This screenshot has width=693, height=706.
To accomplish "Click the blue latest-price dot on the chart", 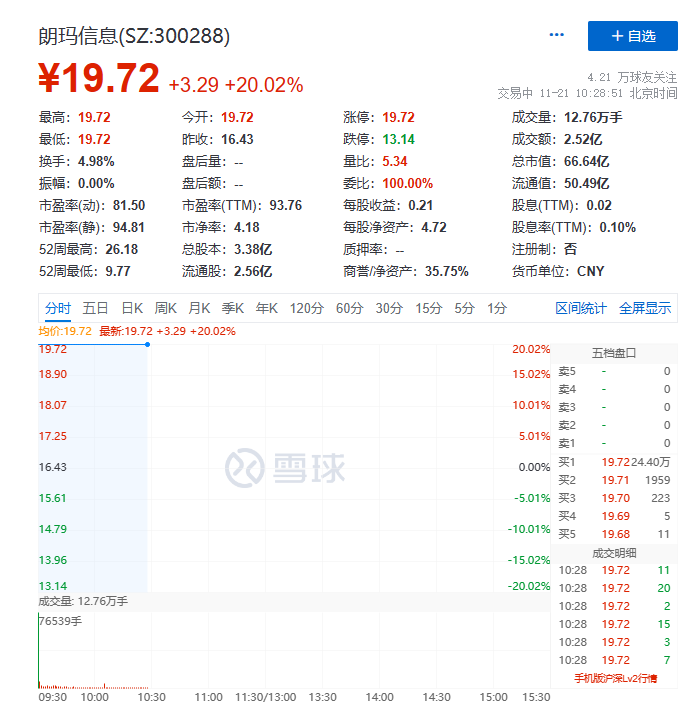I will (147, 344).
